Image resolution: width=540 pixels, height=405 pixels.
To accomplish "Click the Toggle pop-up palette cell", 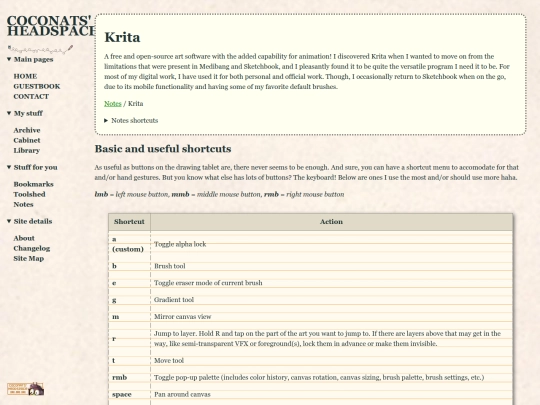I will tap(331, 377).
